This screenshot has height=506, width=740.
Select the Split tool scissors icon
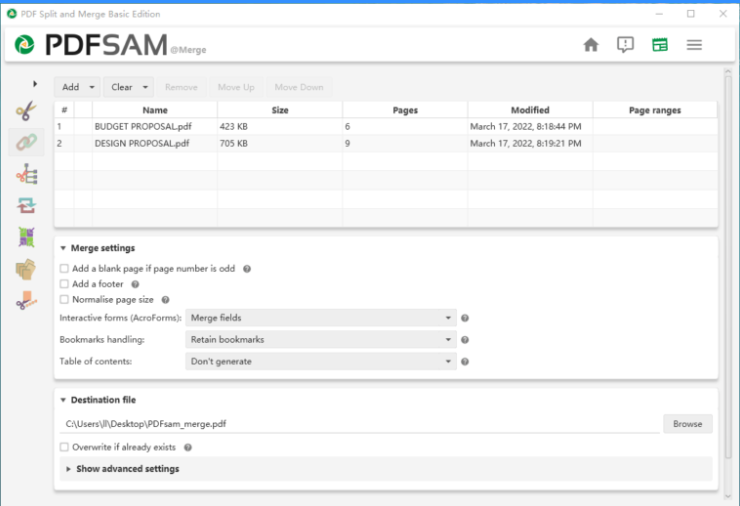pyautogui.click(x=26, y=111)
